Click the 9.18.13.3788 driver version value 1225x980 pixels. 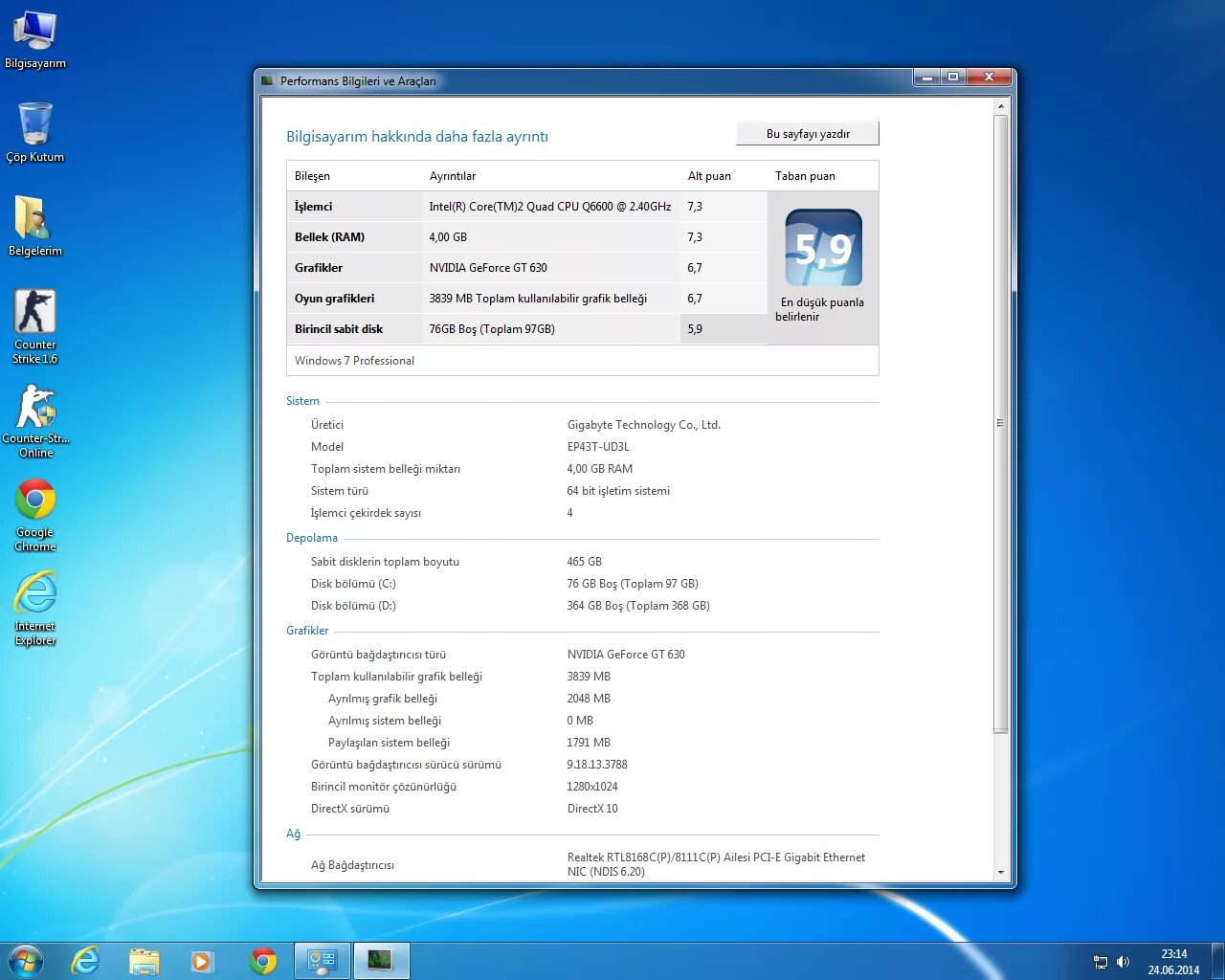597,765
